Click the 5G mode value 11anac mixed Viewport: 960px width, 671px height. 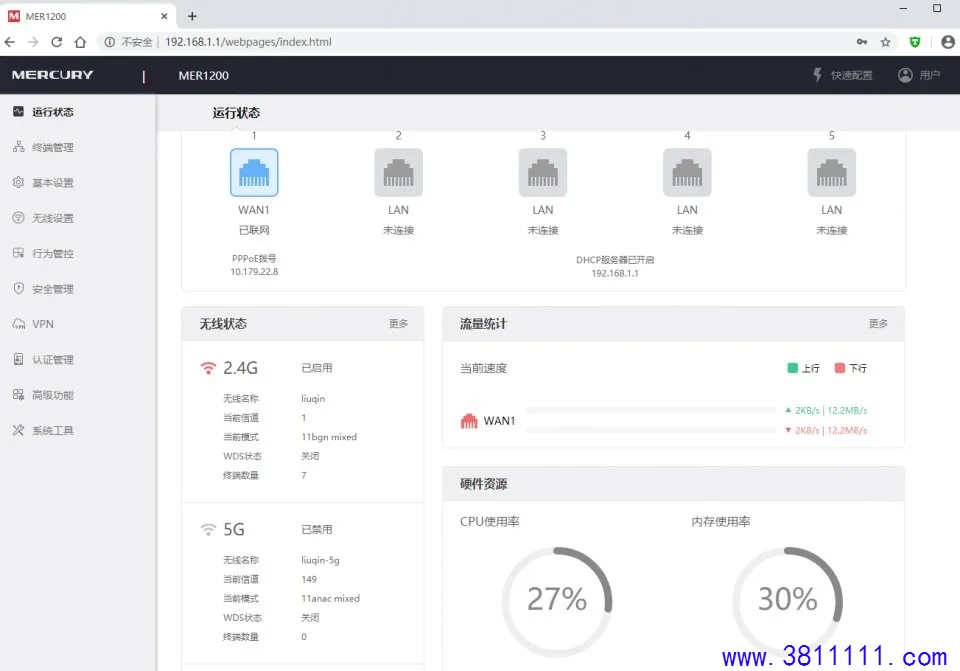(331, 598)
